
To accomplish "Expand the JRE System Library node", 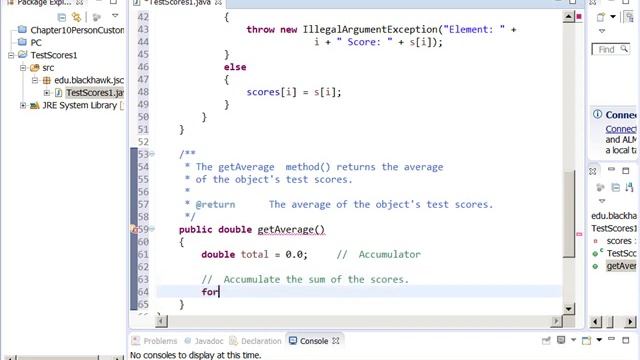I will (23, 106).
